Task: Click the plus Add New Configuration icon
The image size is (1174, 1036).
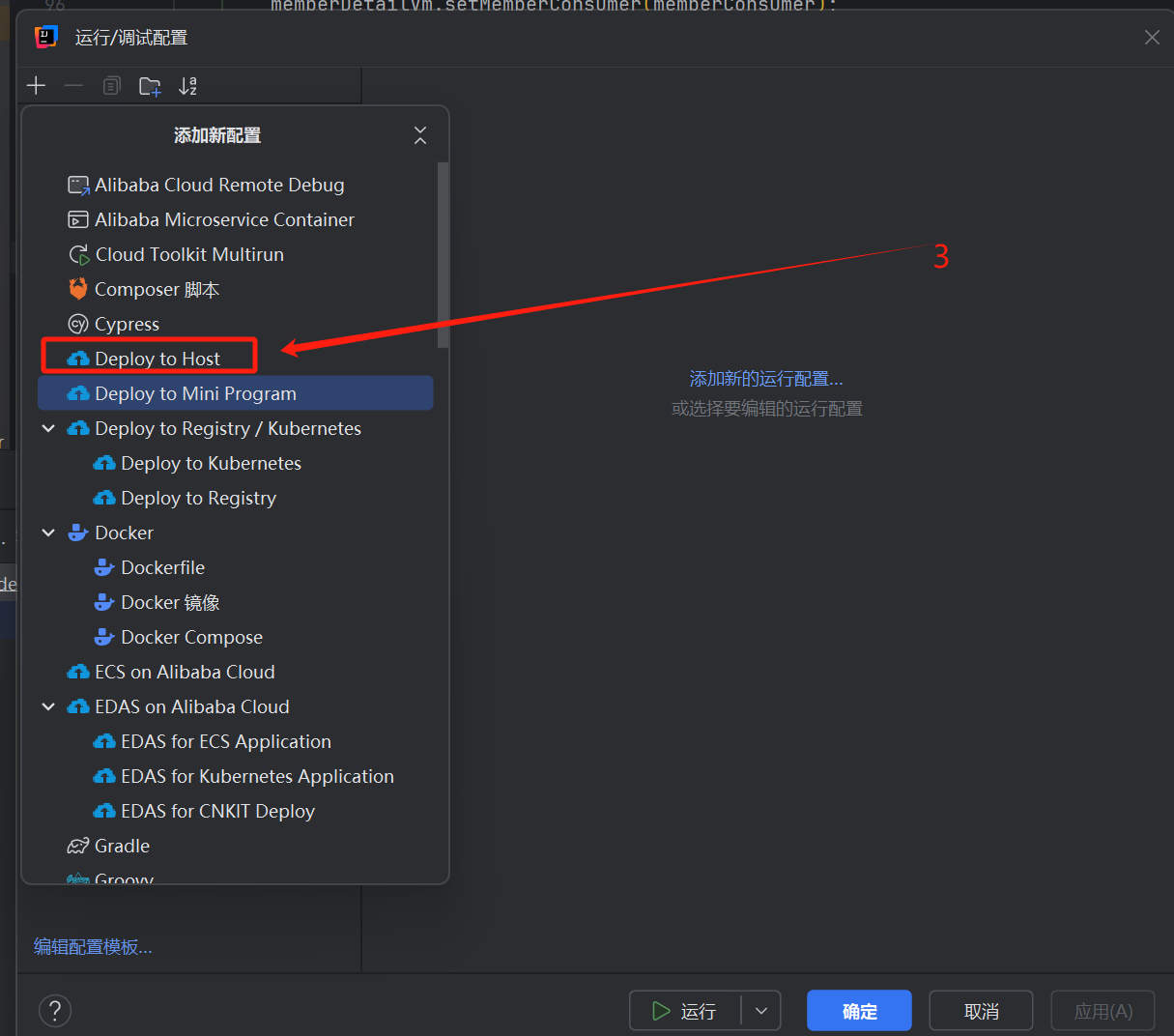Action: tap(36, 86)
